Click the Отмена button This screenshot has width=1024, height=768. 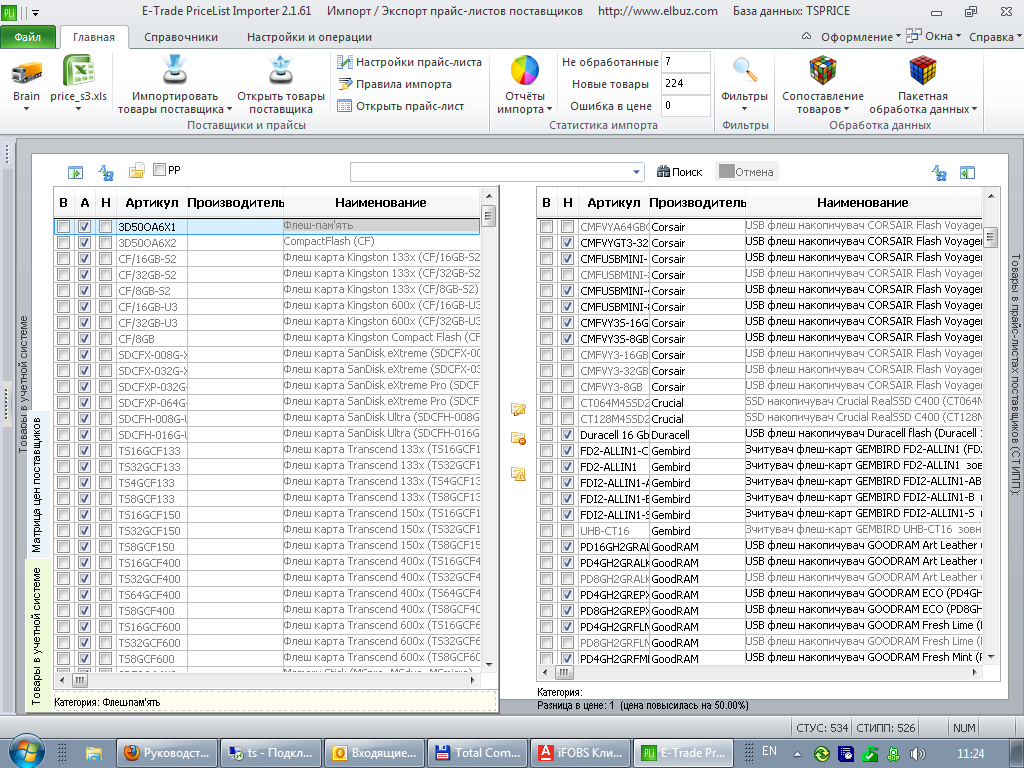(746, 172)
